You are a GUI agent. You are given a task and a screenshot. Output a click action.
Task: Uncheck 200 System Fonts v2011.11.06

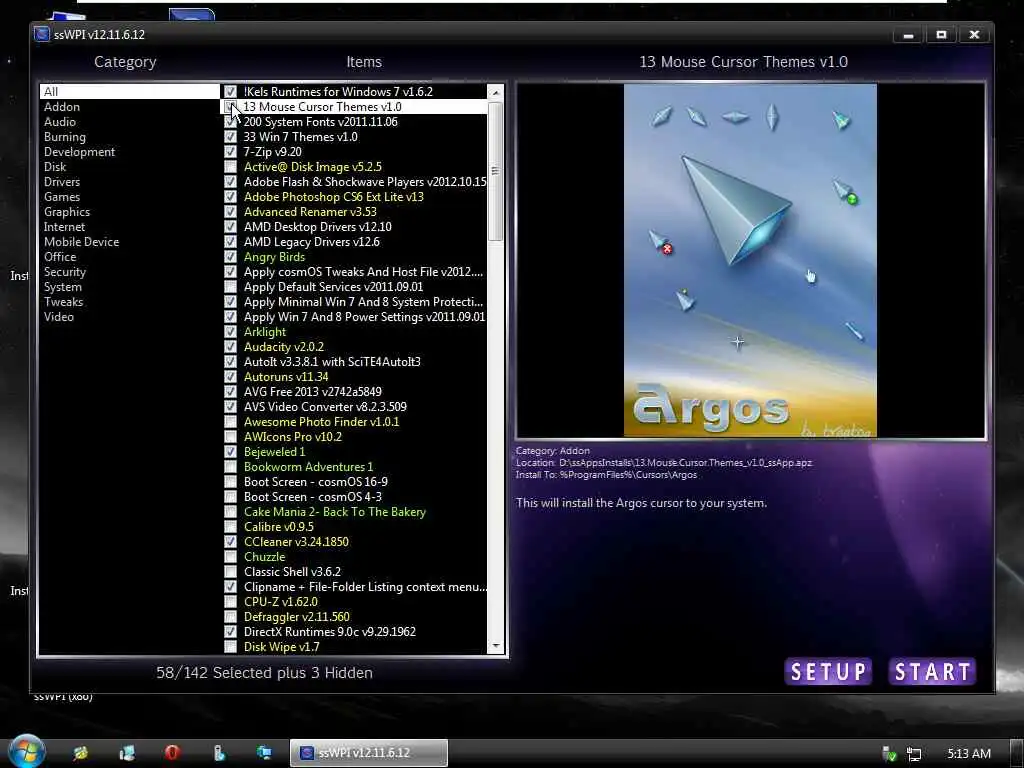[231, 121]
